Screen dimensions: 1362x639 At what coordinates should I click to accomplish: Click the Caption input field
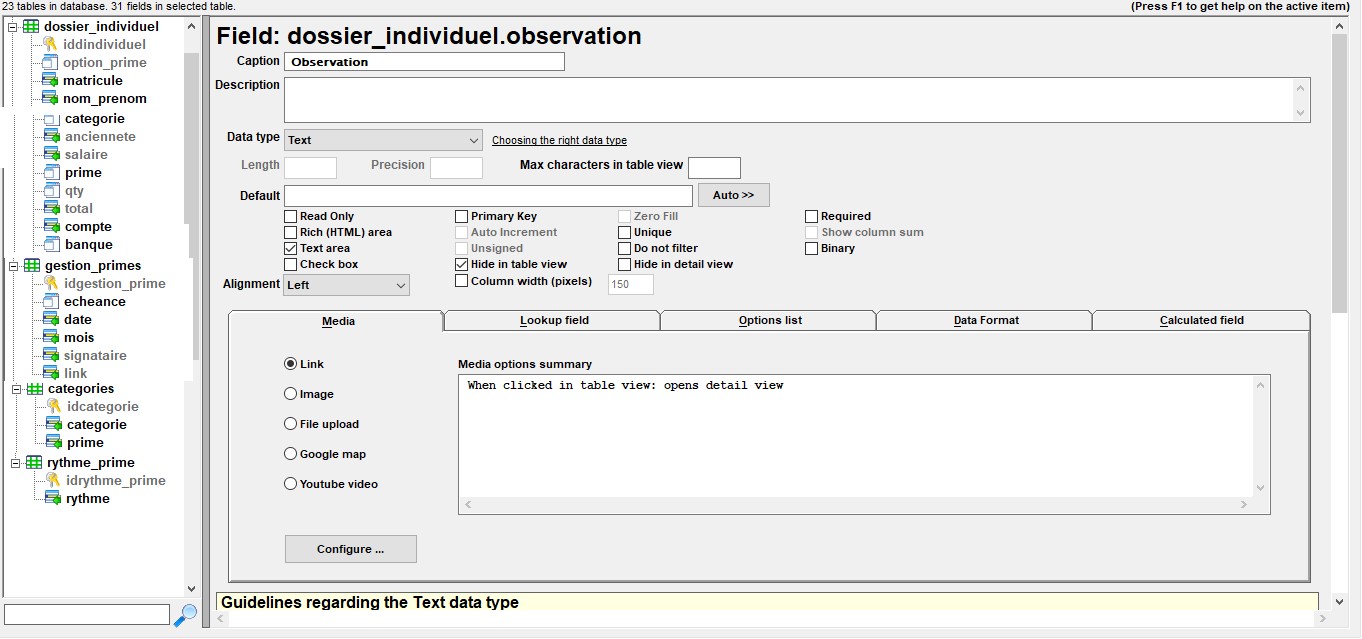424,61
